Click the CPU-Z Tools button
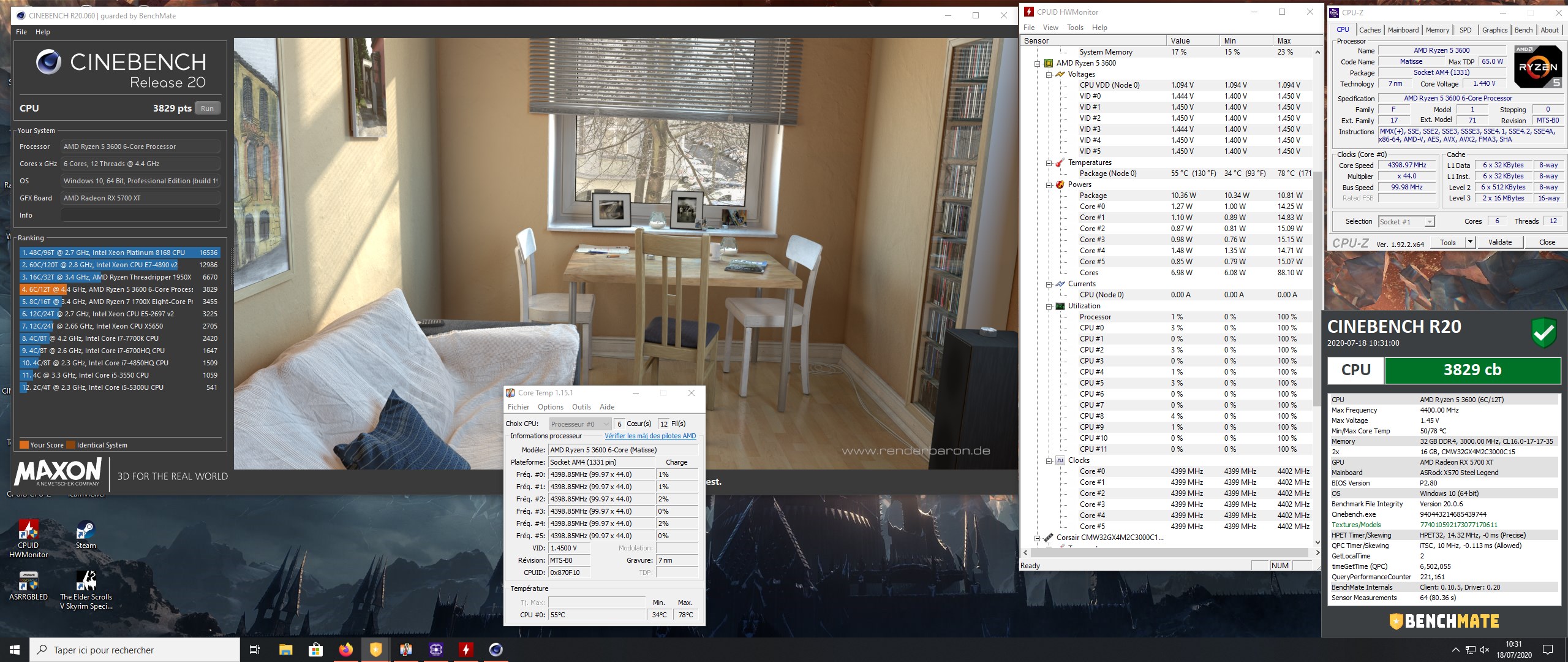Viewport: 1568px width, 662px height. tap(1447, 242)
